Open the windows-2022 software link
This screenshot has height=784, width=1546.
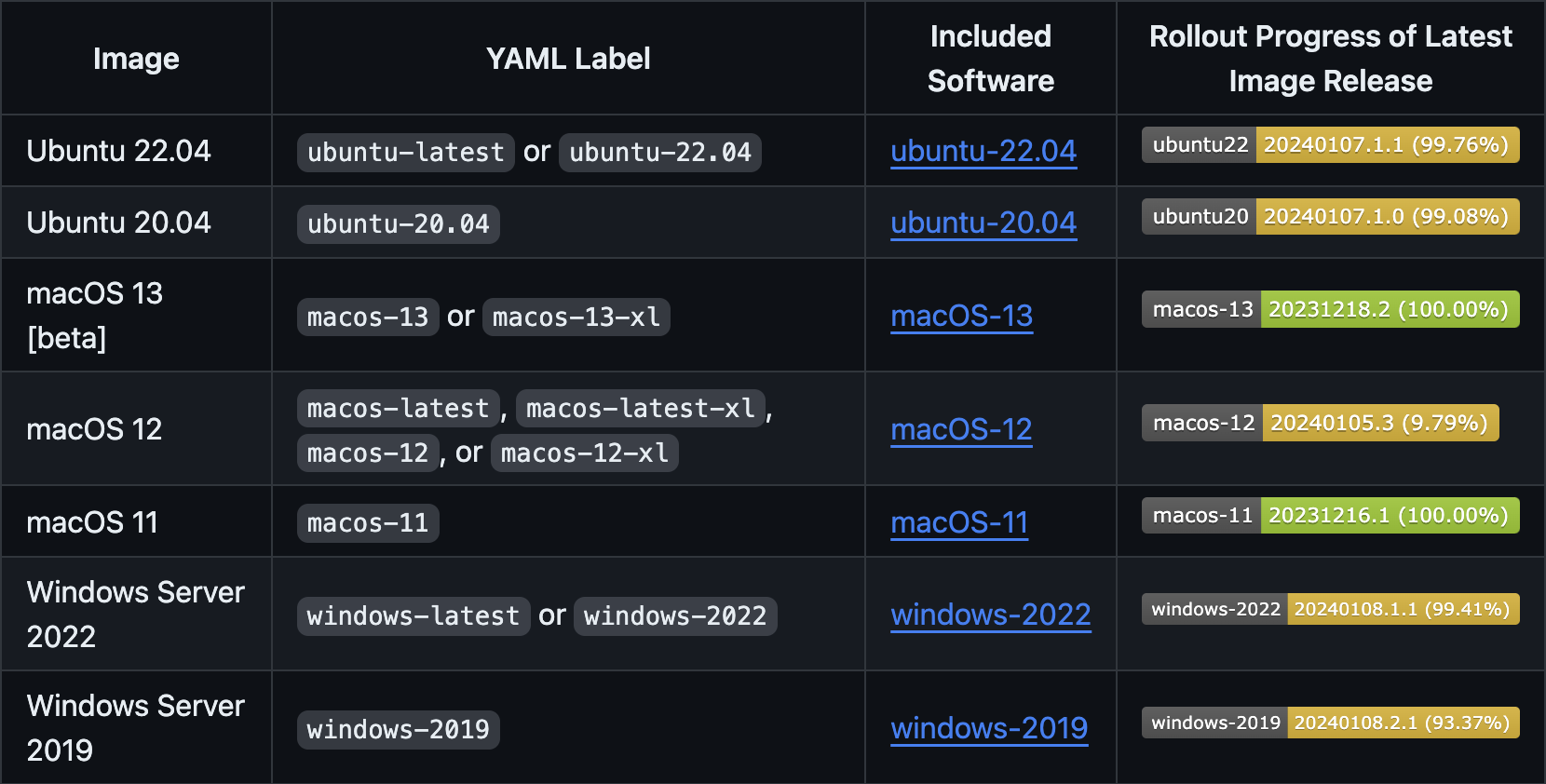coord(991,615)
